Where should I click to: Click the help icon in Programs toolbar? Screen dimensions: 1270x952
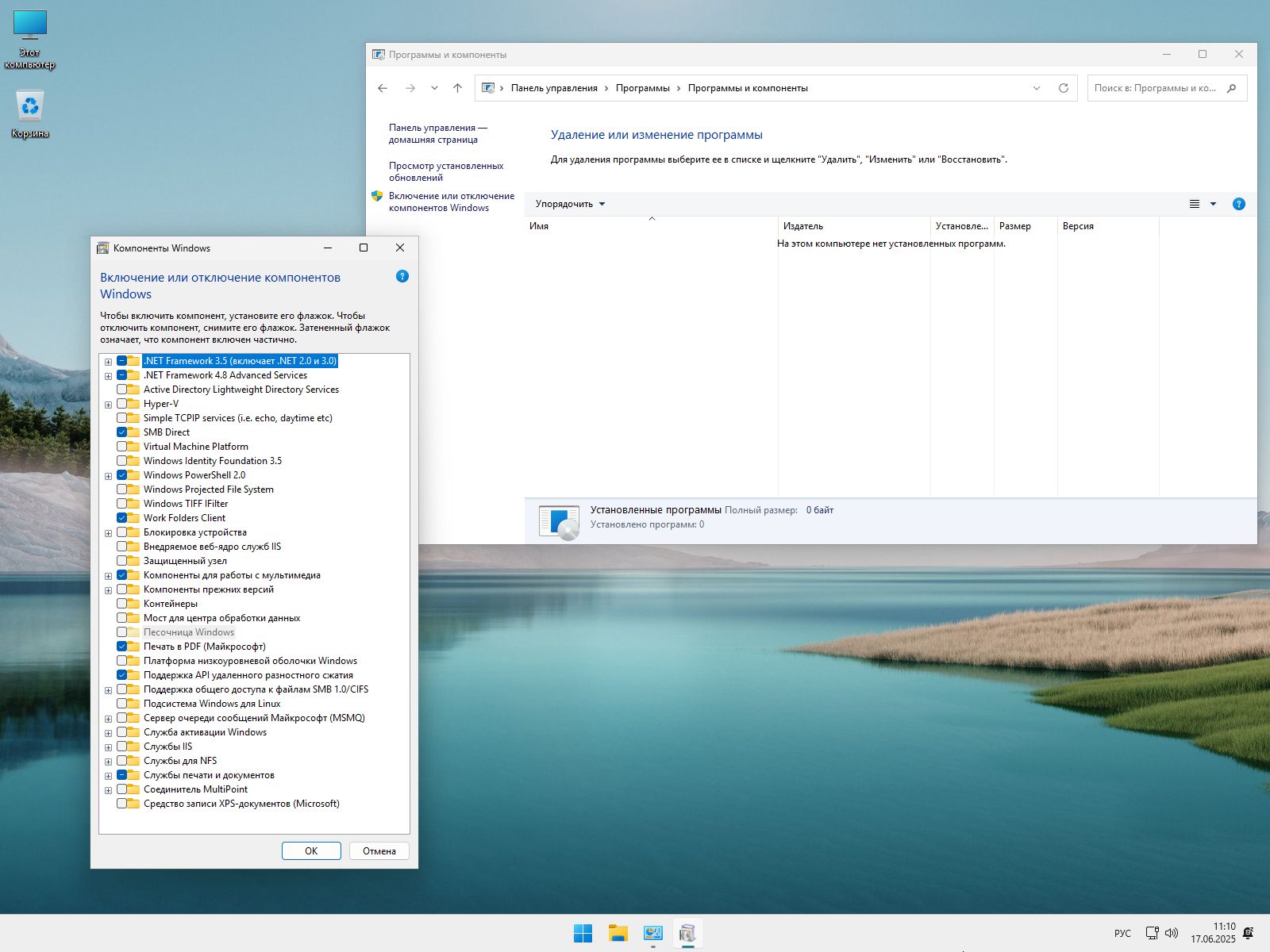tap(1238, 204)
